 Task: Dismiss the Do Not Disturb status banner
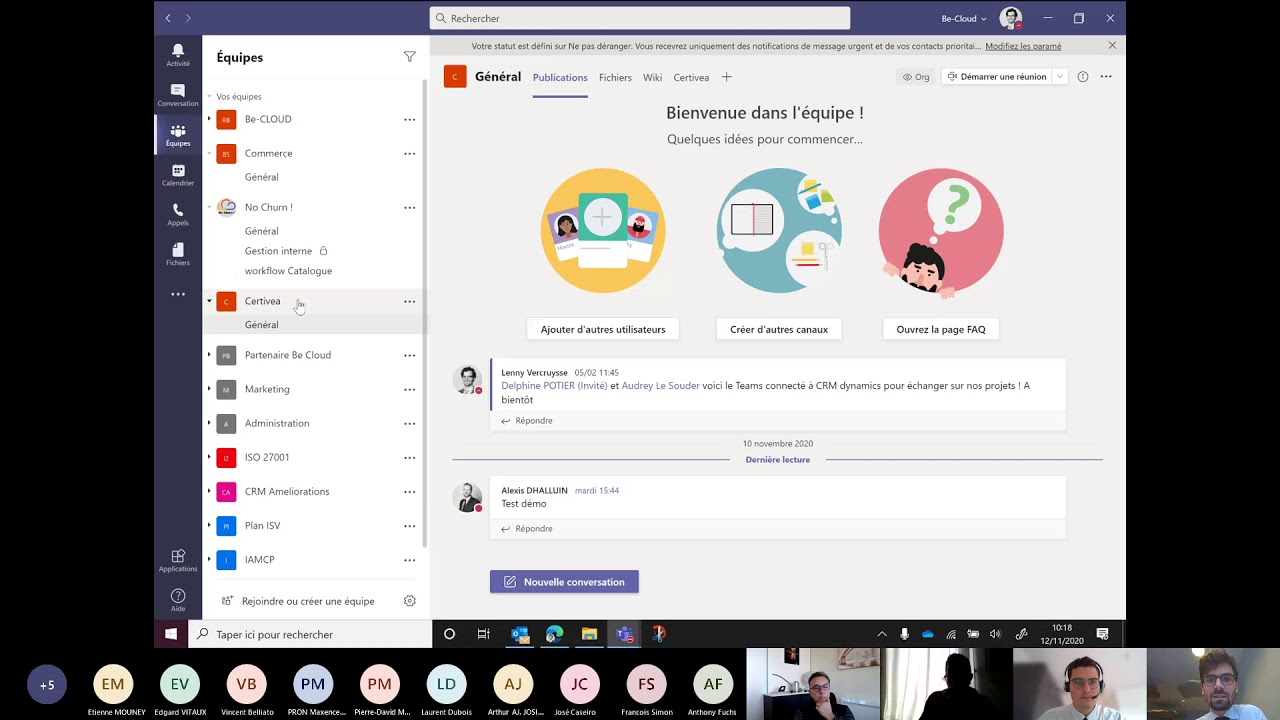pos(1112,46)
